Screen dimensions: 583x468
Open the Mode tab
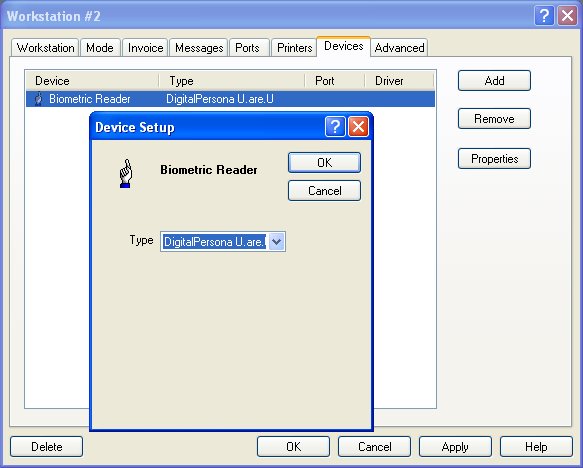[x=100, y=48]
